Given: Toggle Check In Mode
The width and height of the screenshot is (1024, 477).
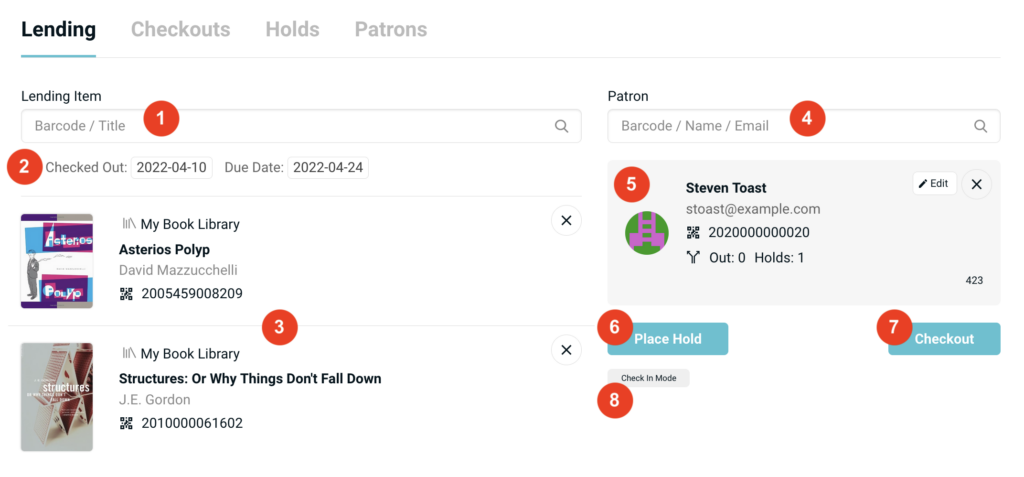Looking at the screenshot, I should (x=648, y=378).
